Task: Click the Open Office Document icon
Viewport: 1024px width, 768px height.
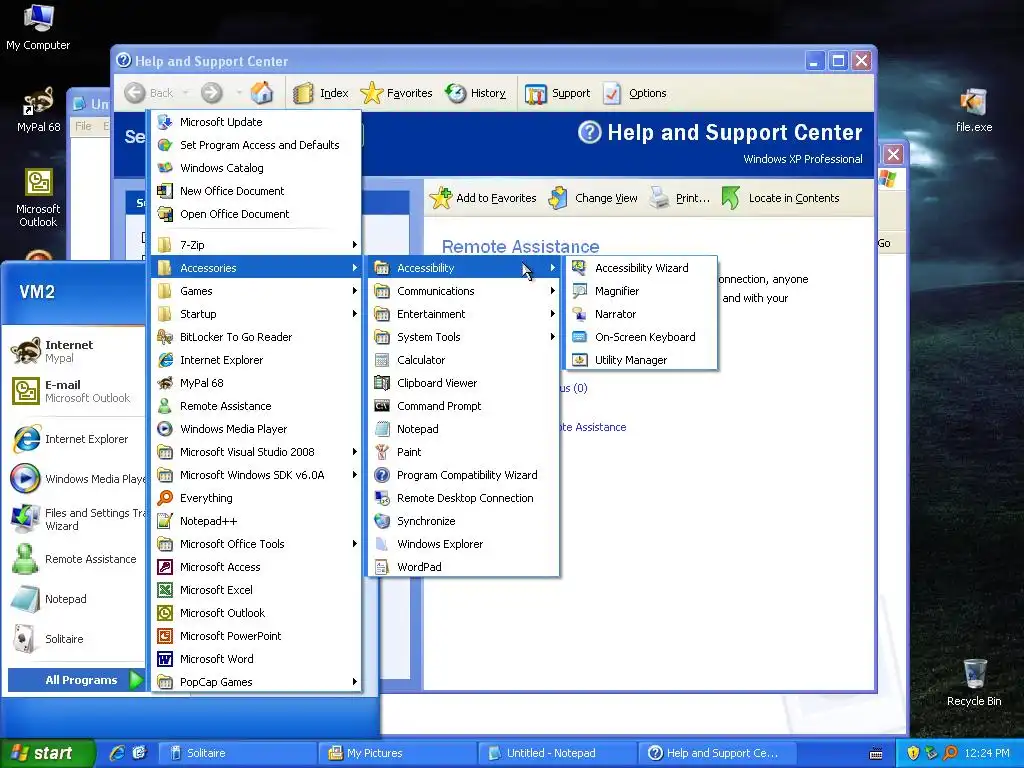Action: (165, 214)
